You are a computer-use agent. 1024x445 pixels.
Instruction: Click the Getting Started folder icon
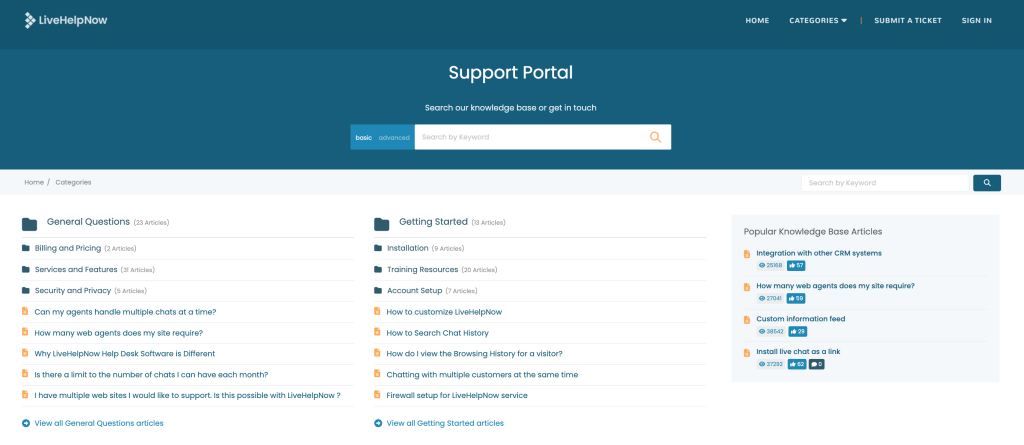click(x=381, y=223)
